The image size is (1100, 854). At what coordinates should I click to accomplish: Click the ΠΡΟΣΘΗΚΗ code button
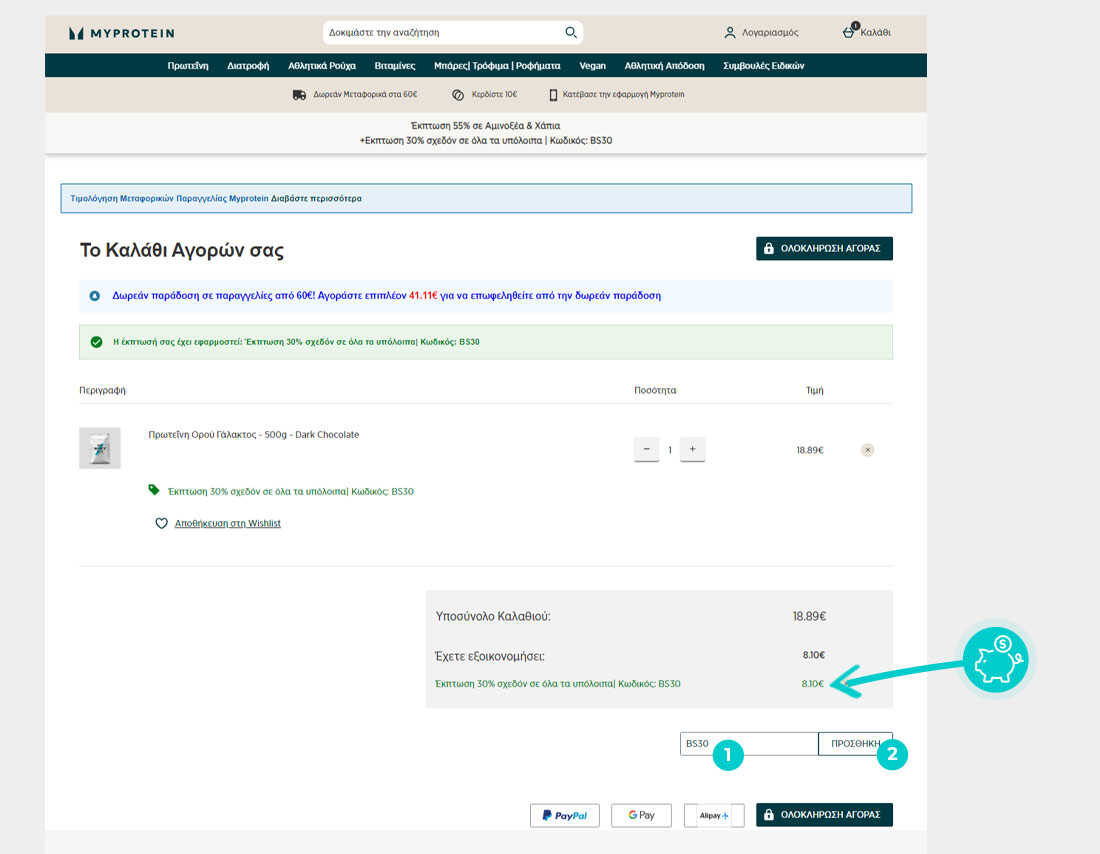(x=855, y=744)
